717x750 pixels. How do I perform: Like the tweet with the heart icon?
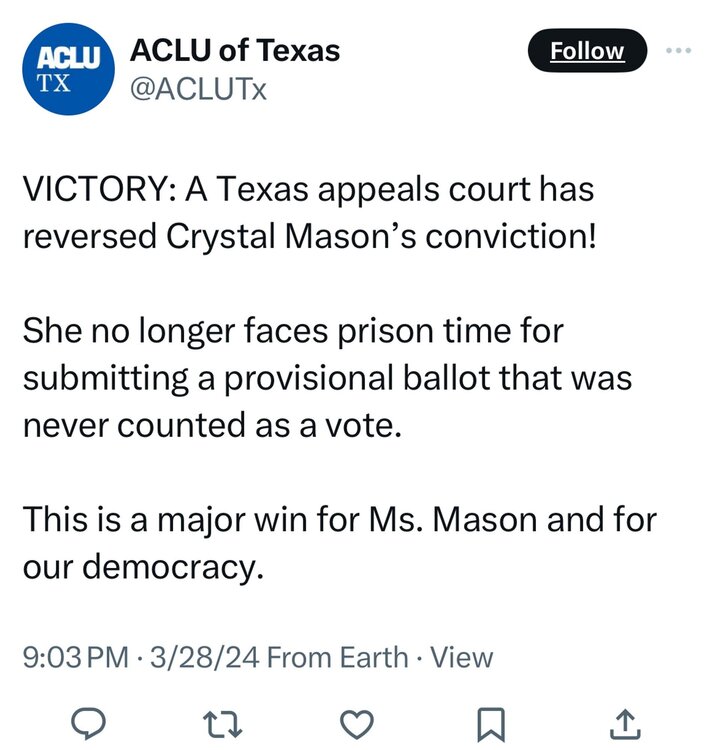[x=359, y=721]
